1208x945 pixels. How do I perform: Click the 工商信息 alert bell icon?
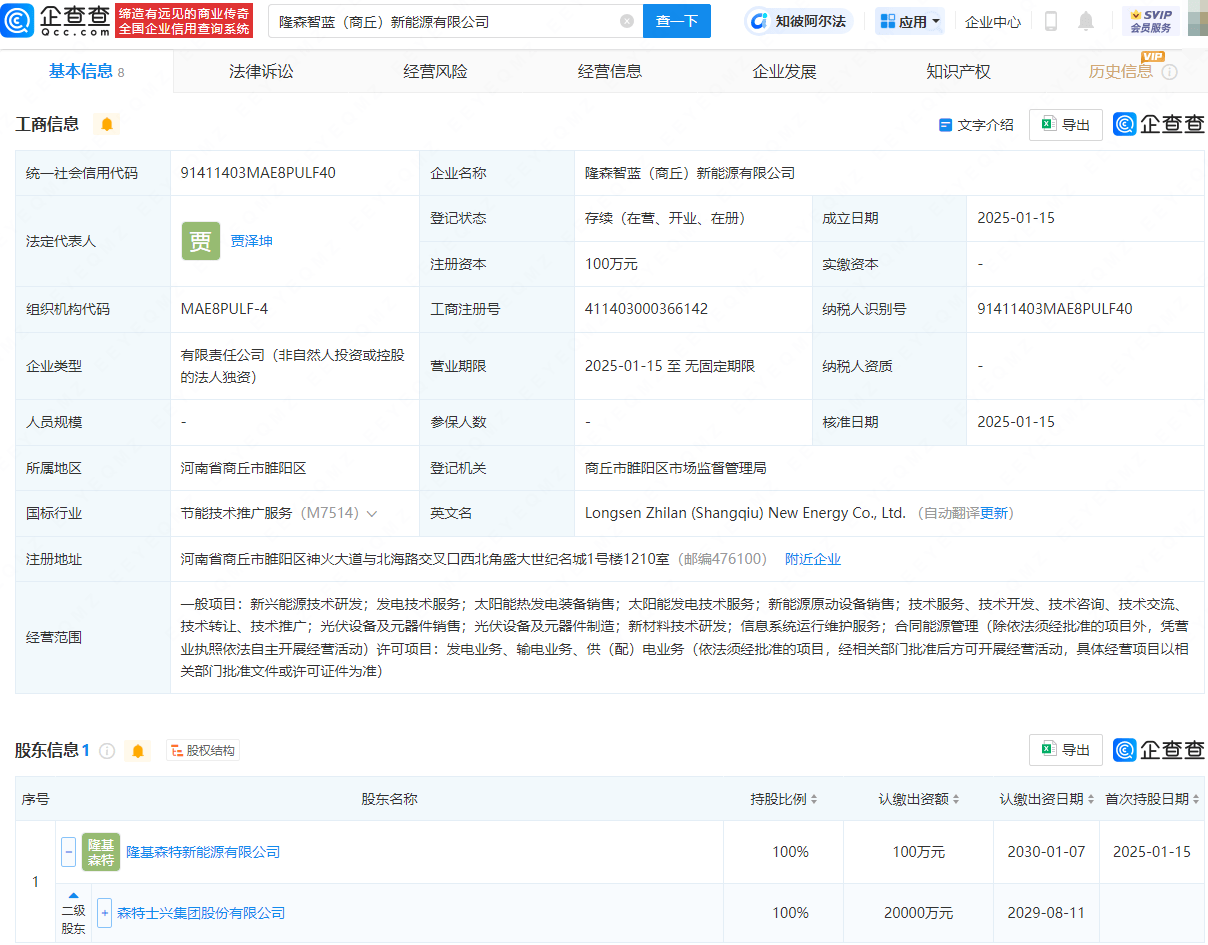(x=106, y=124)
